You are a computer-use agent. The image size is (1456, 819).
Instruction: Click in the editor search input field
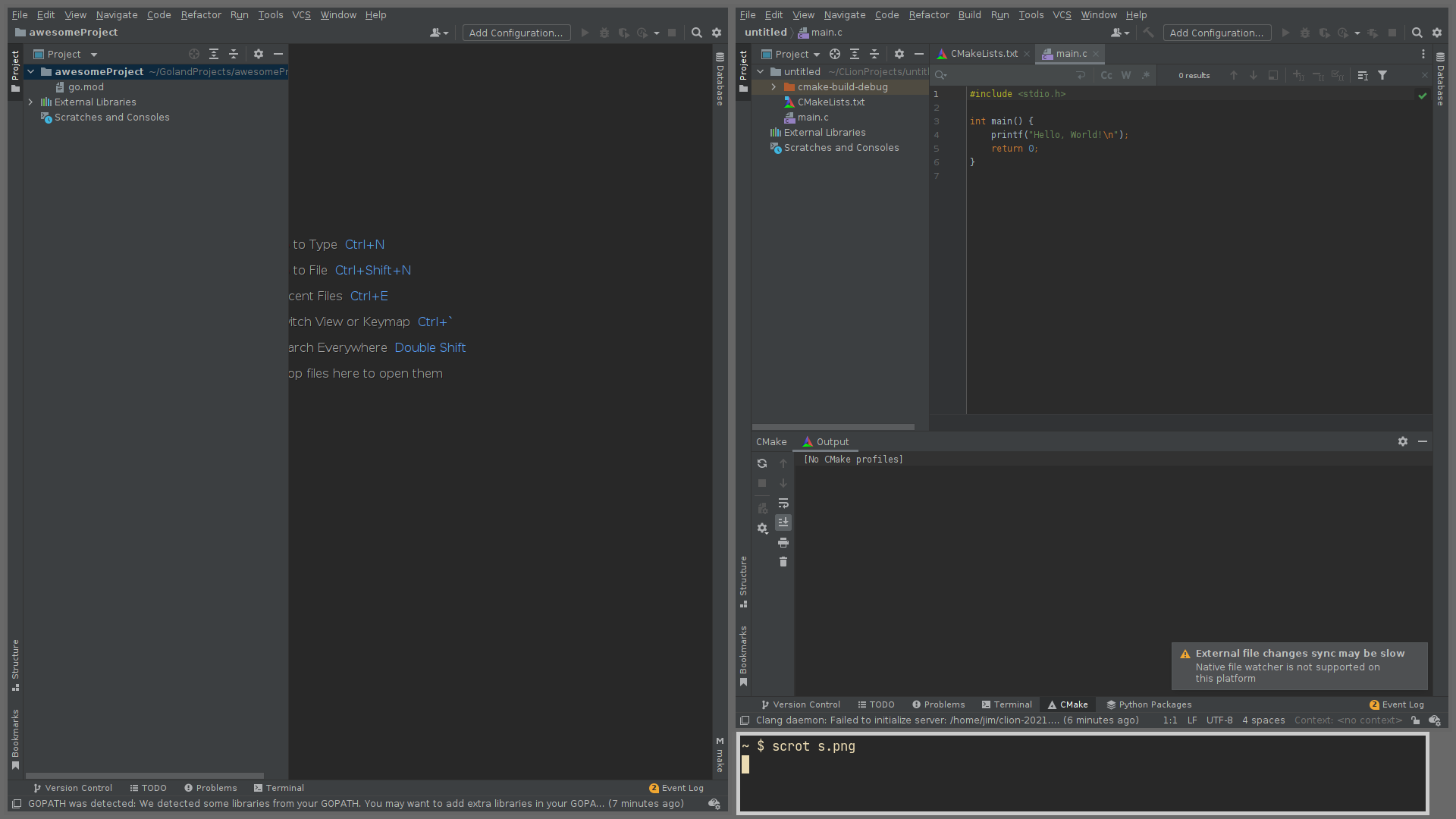coord(1009,75)
